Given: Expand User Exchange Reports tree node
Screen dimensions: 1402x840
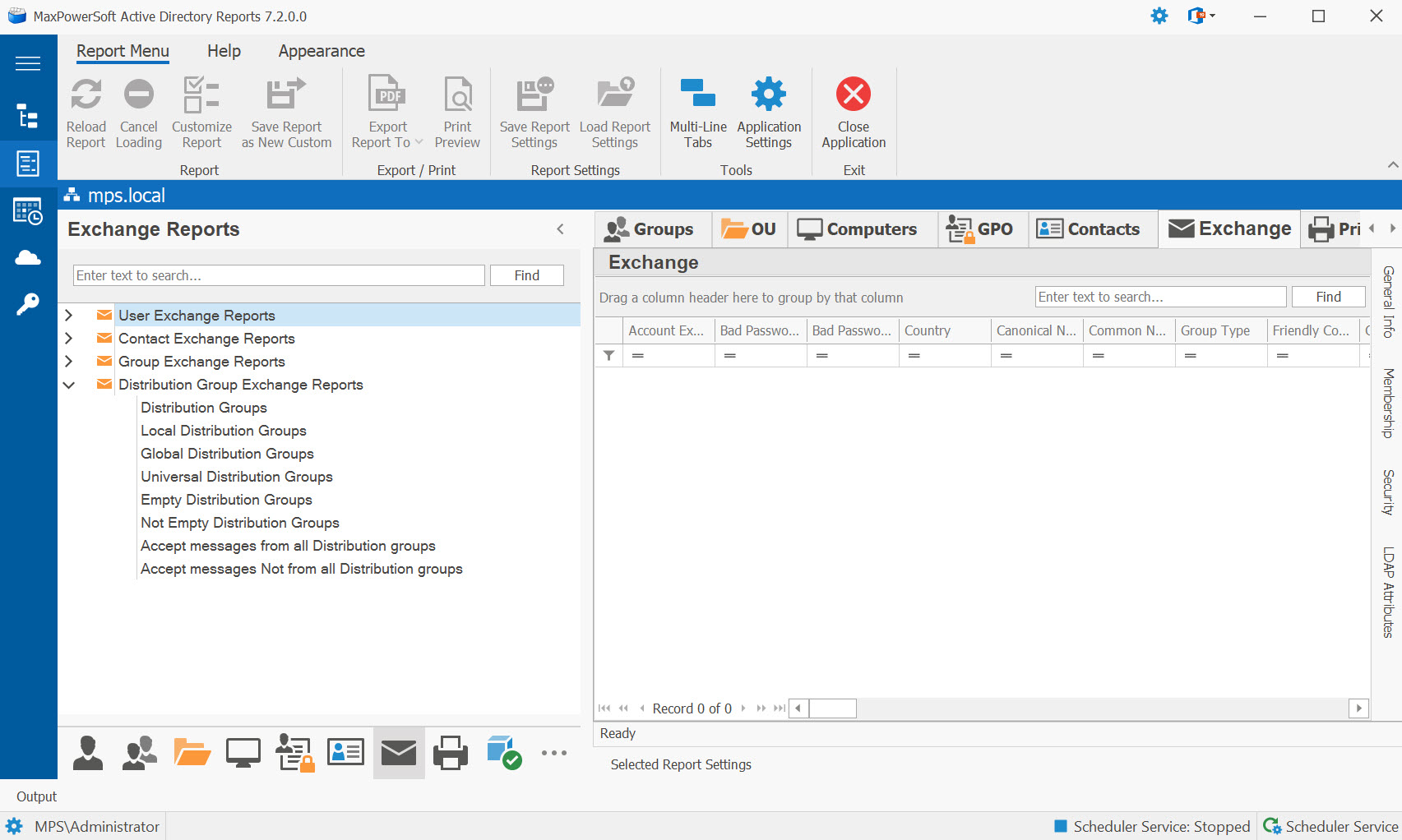Looking at the screenshot, I should (x=69, y=316).
